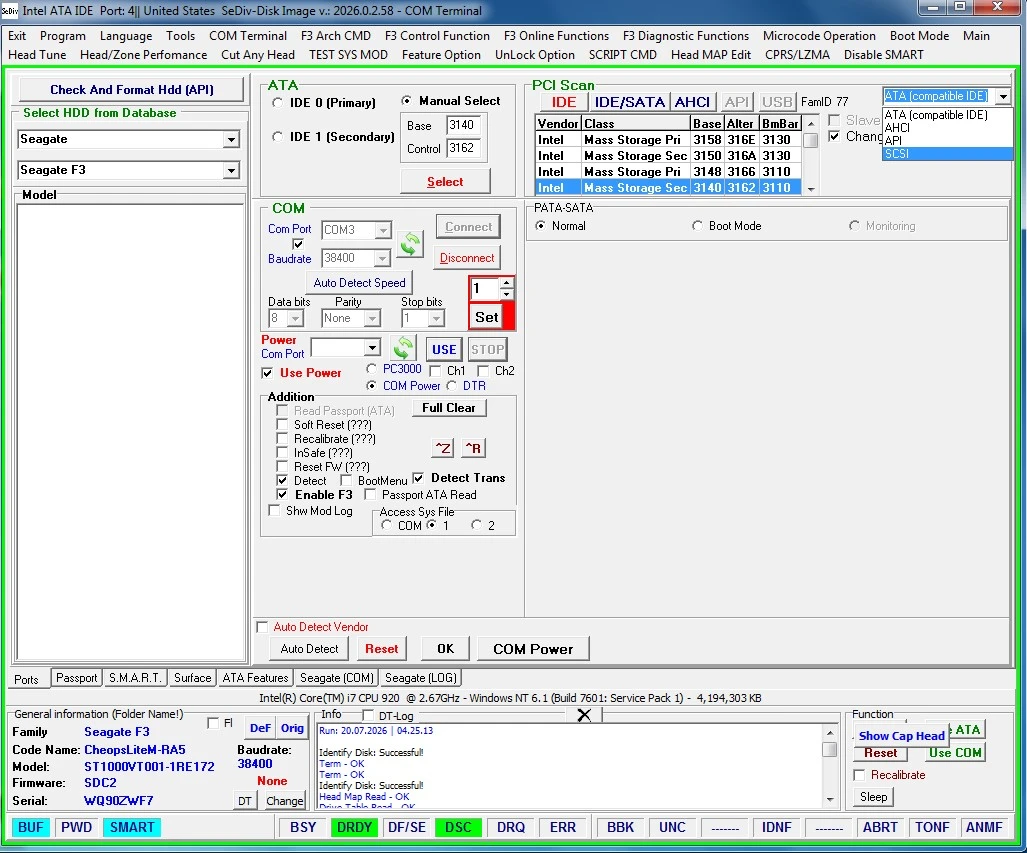This screenshot has height=853, width=1027.
Task: Expand the COM3 port dropdown
Action: [x=383, y=230]
